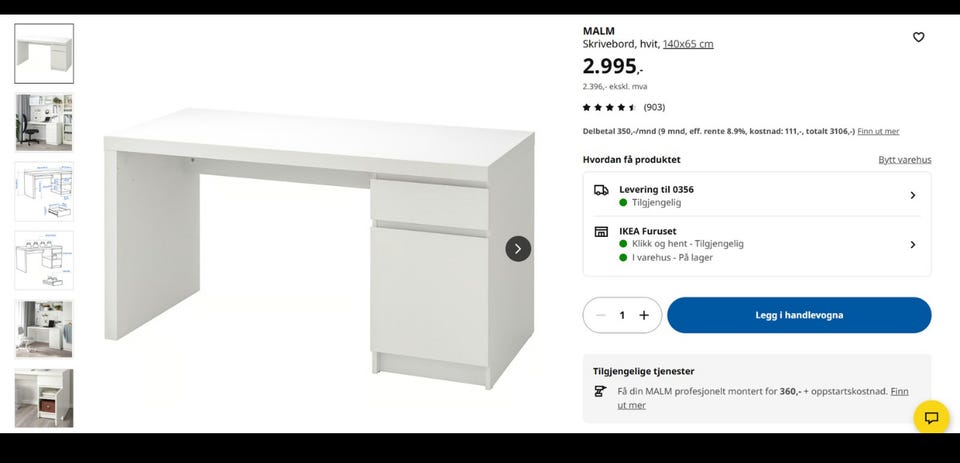960x463 pixels.
Task: Open the 903 reviews star rating
Action: pyautogui.click(x=623, y=107)
